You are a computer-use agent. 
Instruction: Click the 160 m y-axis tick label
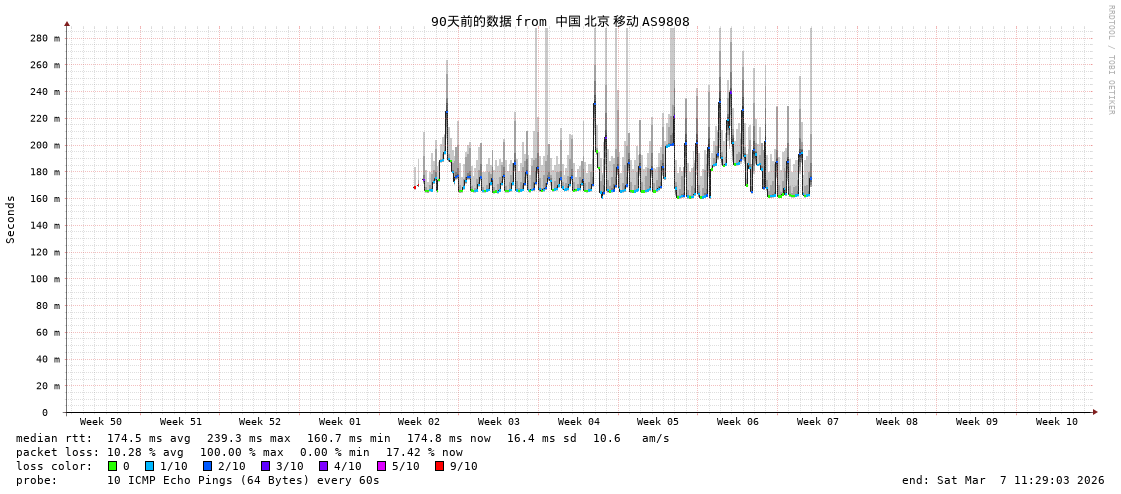click(x=45, y=199)
